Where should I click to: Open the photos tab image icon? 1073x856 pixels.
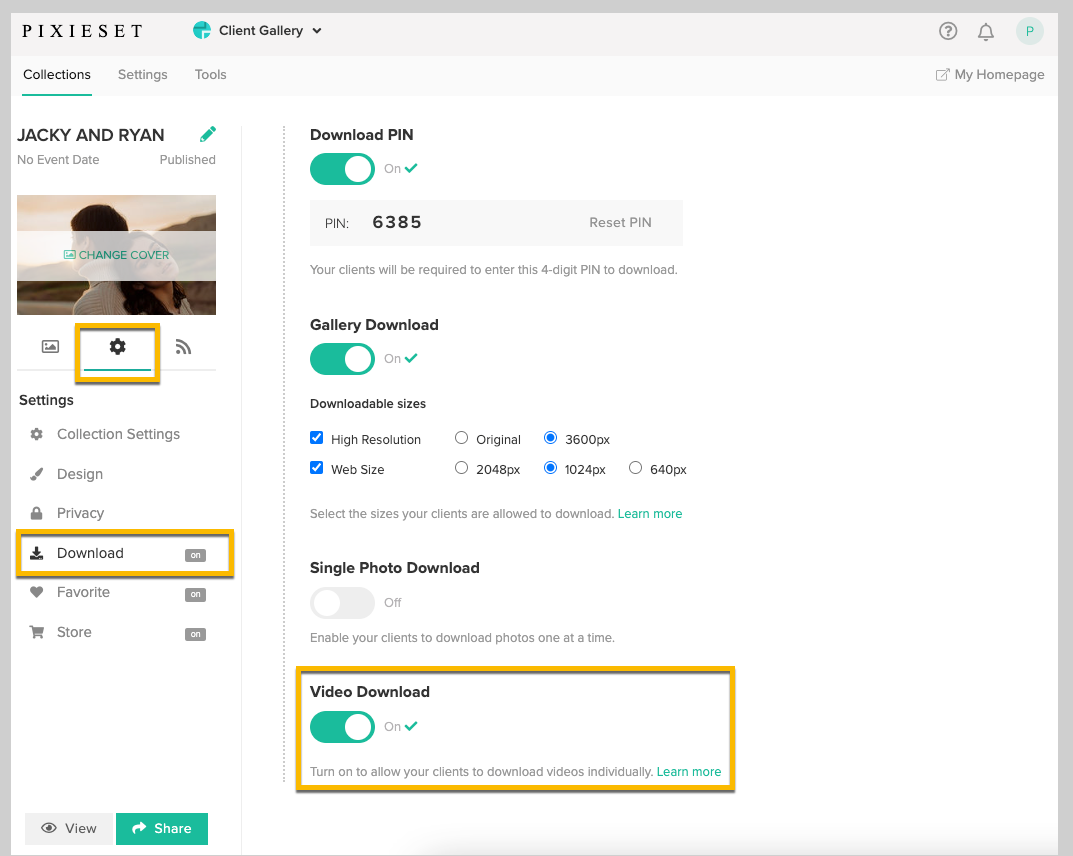click(x=51, y=346)
